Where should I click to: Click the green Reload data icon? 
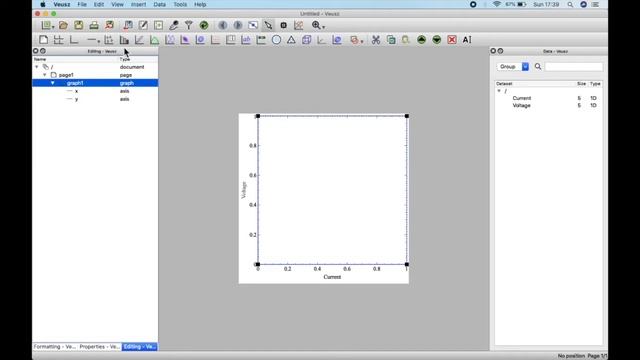(x=204, y=25)
